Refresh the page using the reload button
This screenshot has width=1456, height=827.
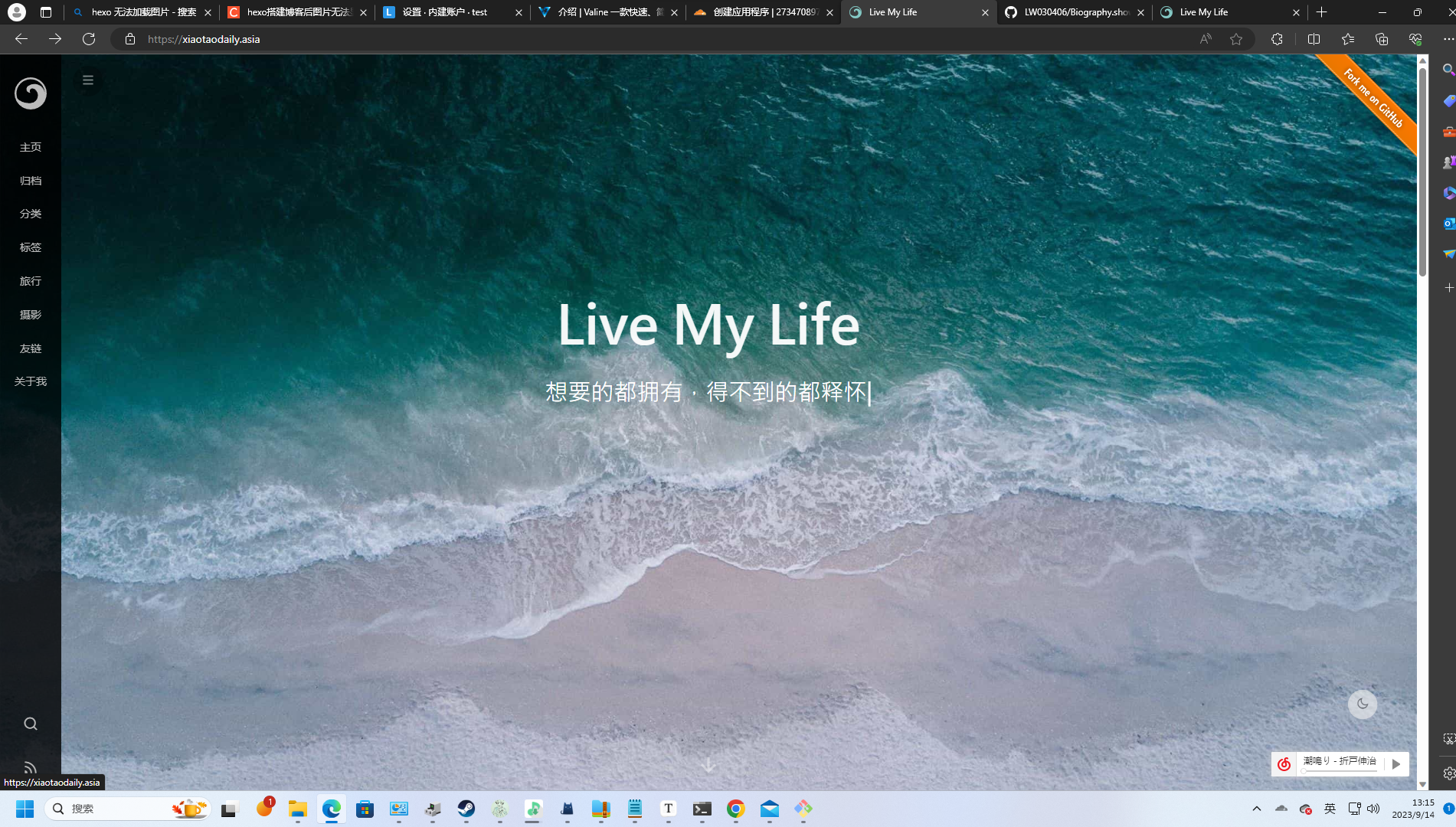click(x=89, y=39)
